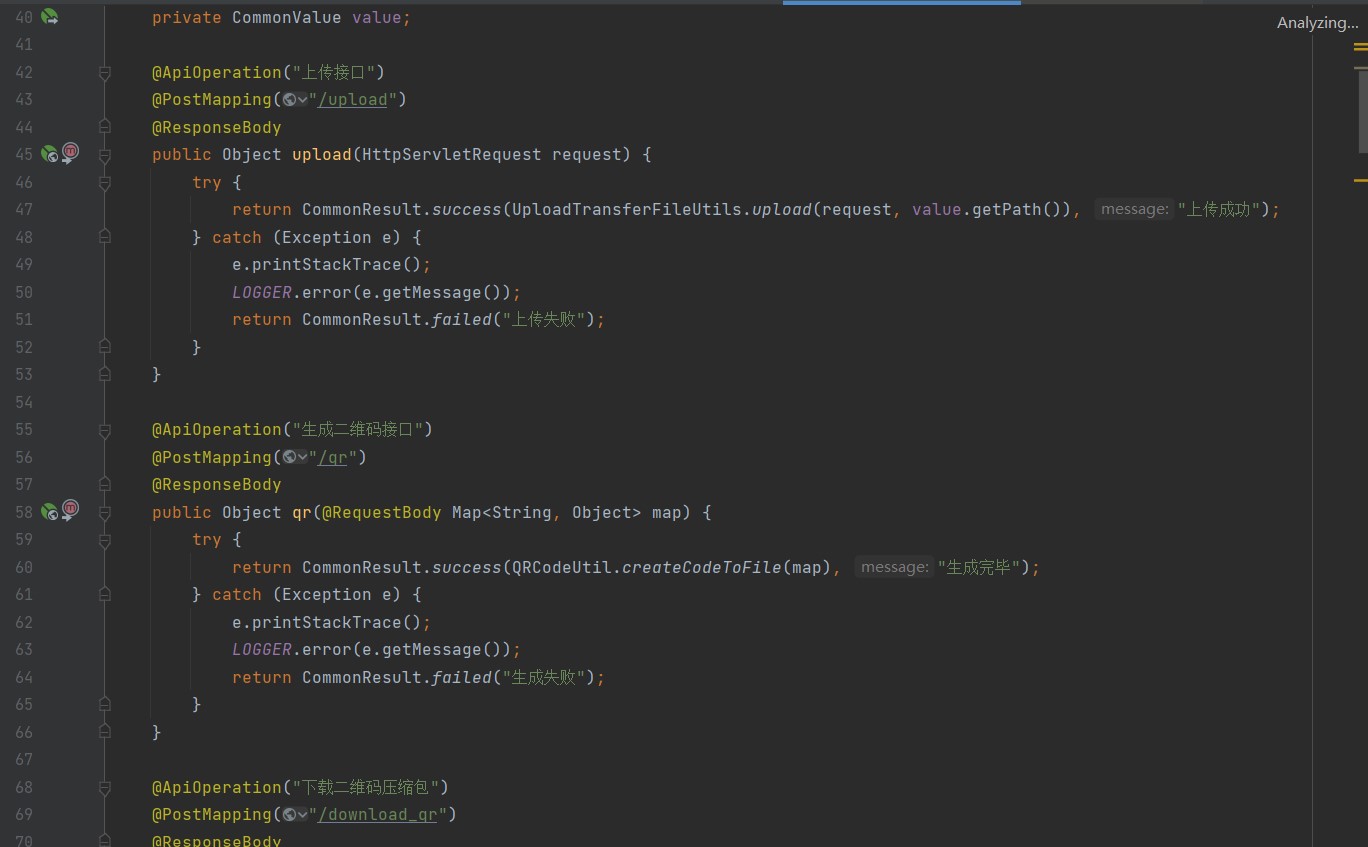Click the red m gutter icon on line 45

pos(70,153)
